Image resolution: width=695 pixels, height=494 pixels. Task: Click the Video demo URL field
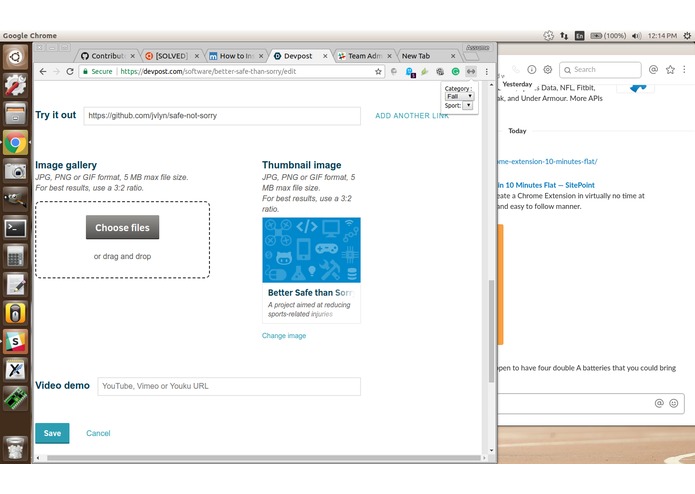point(229,386)
